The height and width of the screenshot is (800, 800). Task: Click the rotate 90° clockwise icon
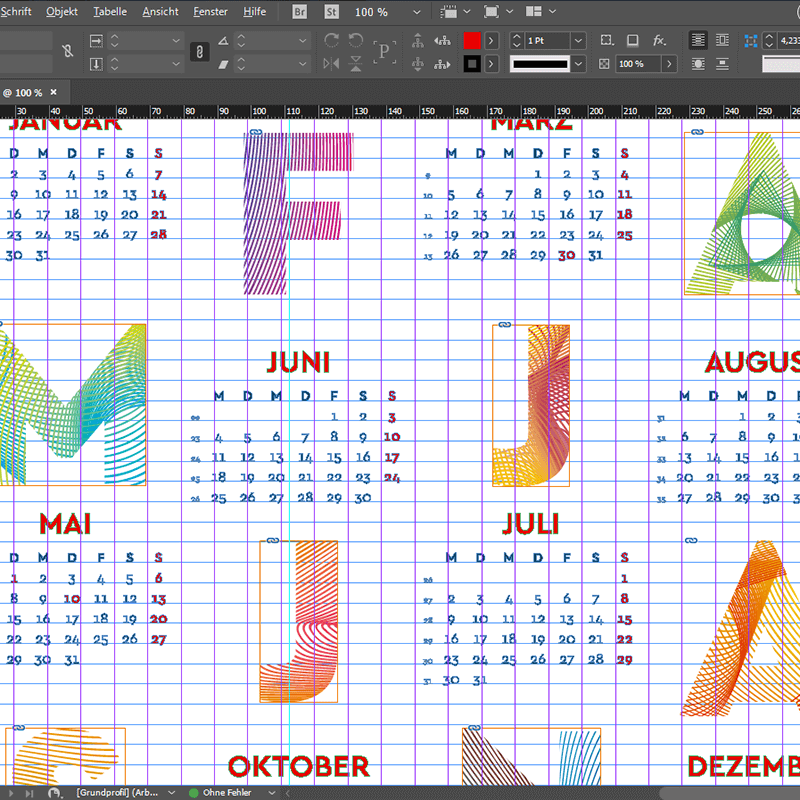click(x=332, y=40)
